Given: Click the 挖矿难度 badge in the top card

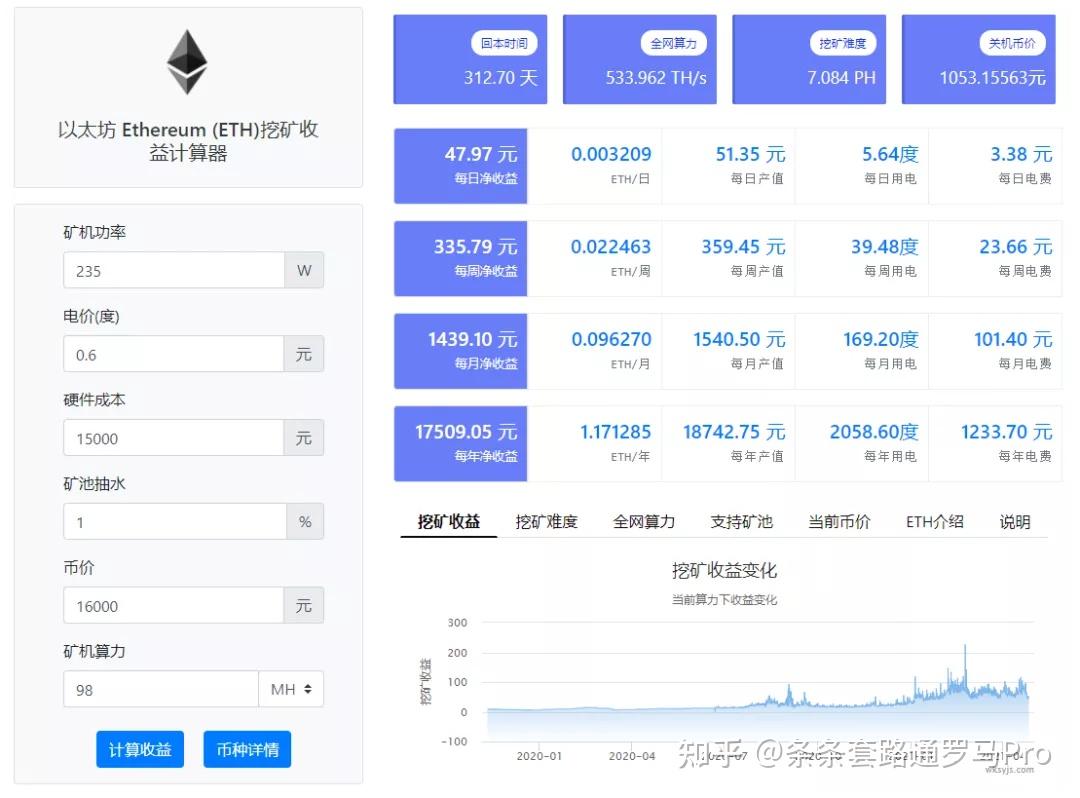Looking at the screenshot, I should (843, 43).
